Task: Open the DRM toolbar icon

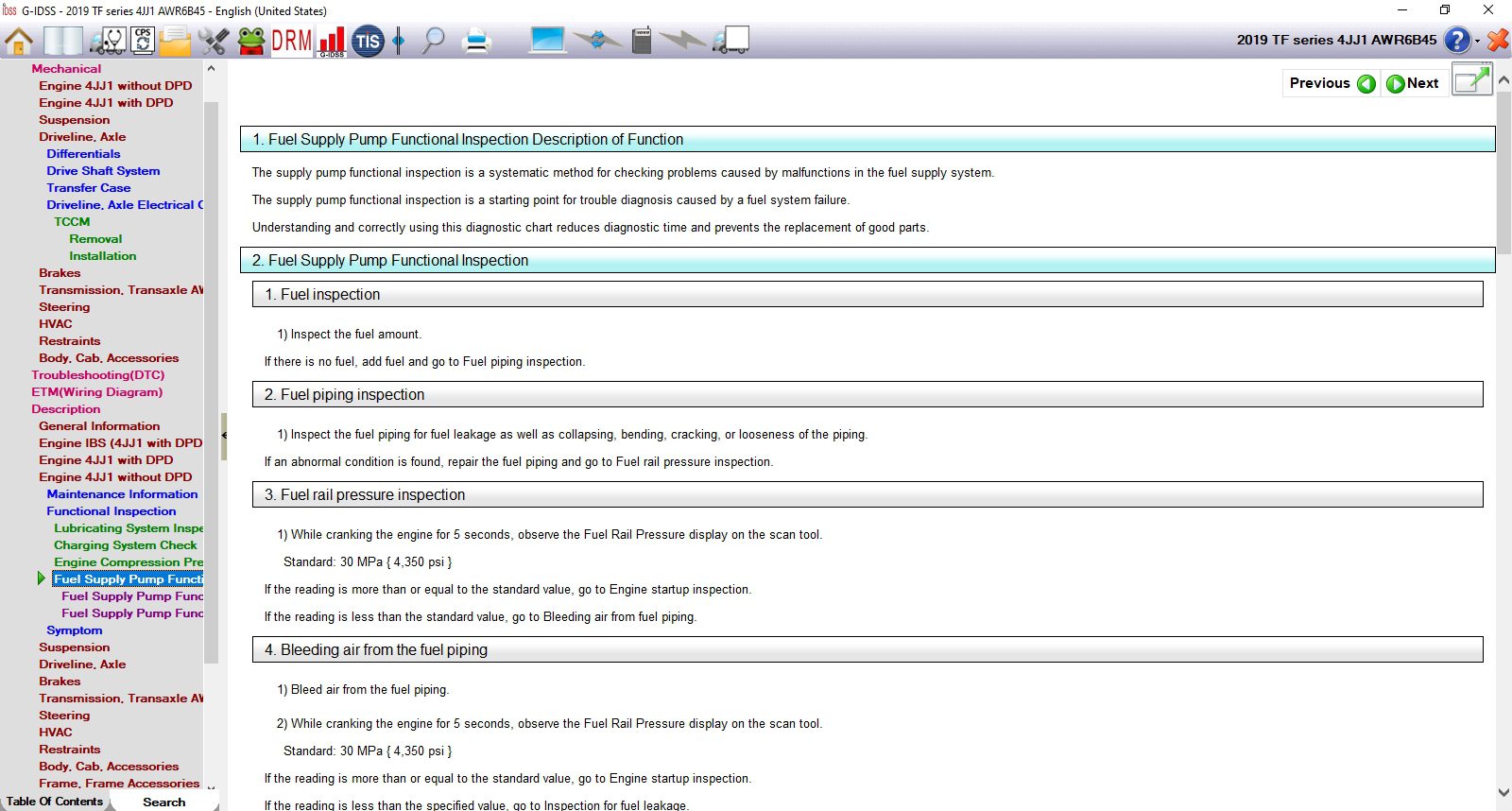Action: pyautogui.click(x=291, y=41)
